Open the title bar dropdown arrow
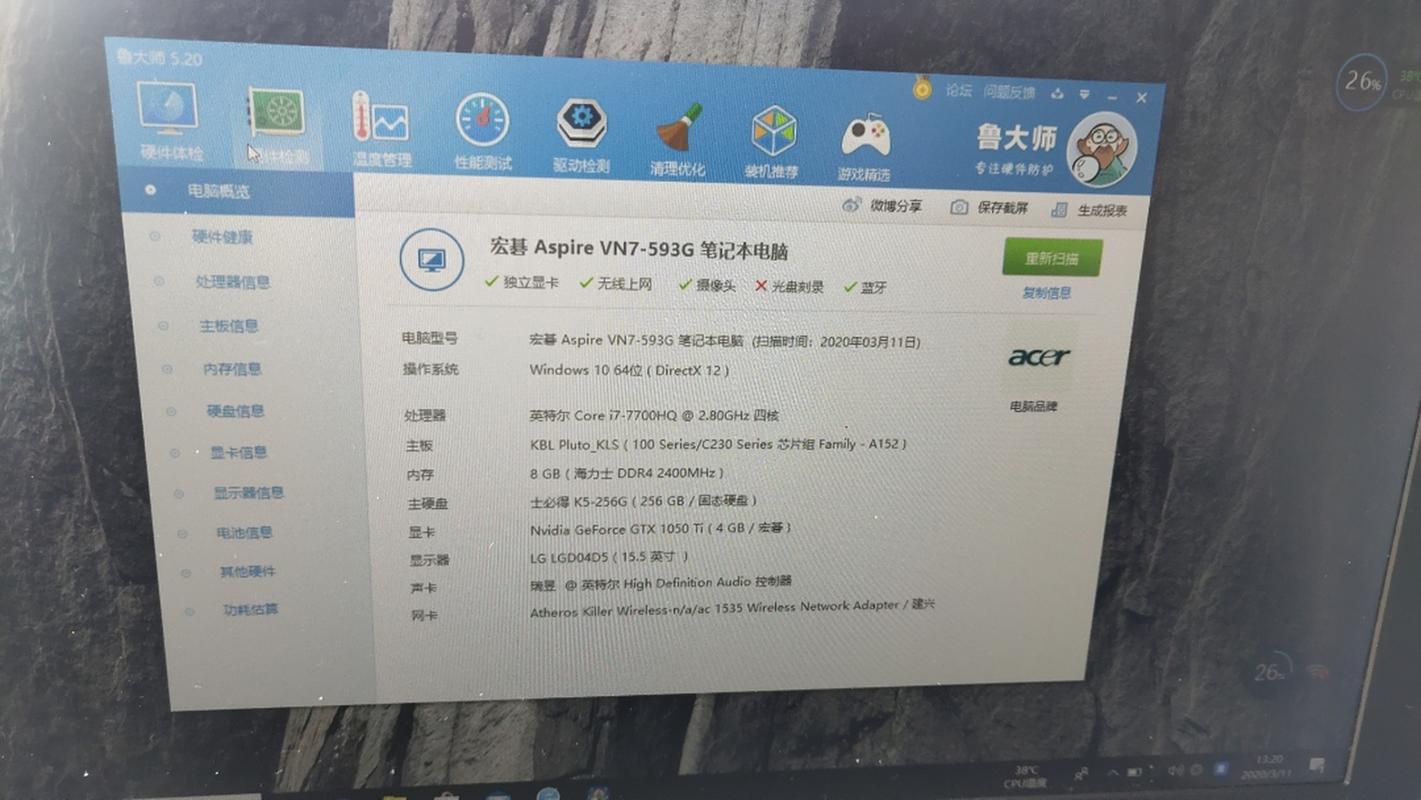The image size is (1421, 800). 1083,95
